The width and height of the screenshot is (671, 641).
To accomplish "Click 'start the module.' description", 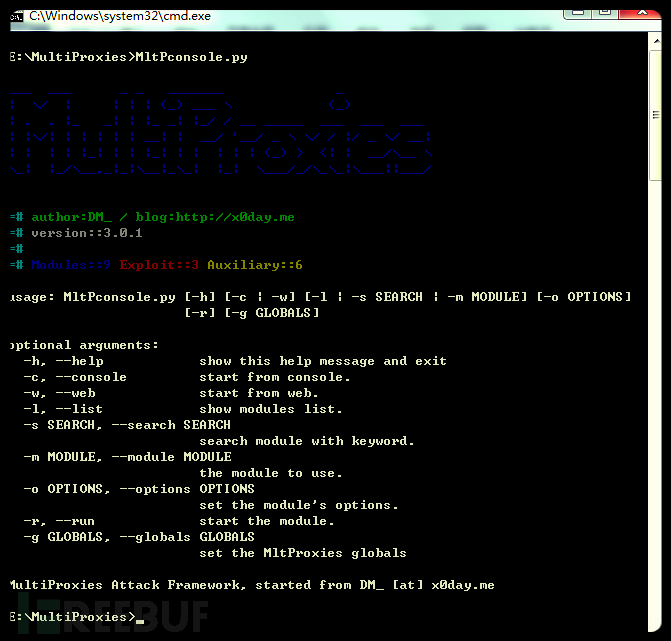I will tap(267, 521).
